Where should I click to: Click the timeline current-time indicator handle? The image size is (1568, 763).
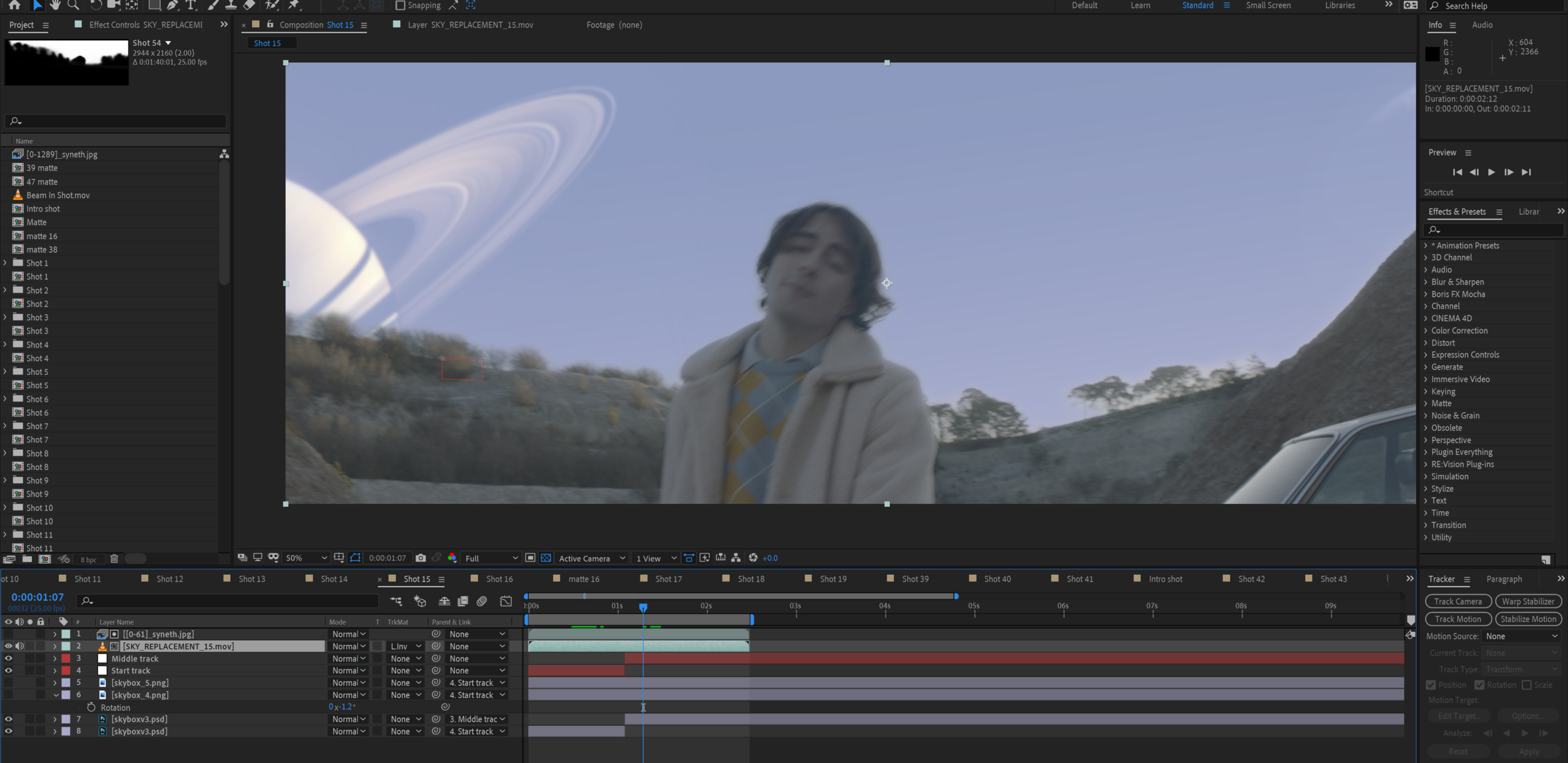click(x=643, y=607)
